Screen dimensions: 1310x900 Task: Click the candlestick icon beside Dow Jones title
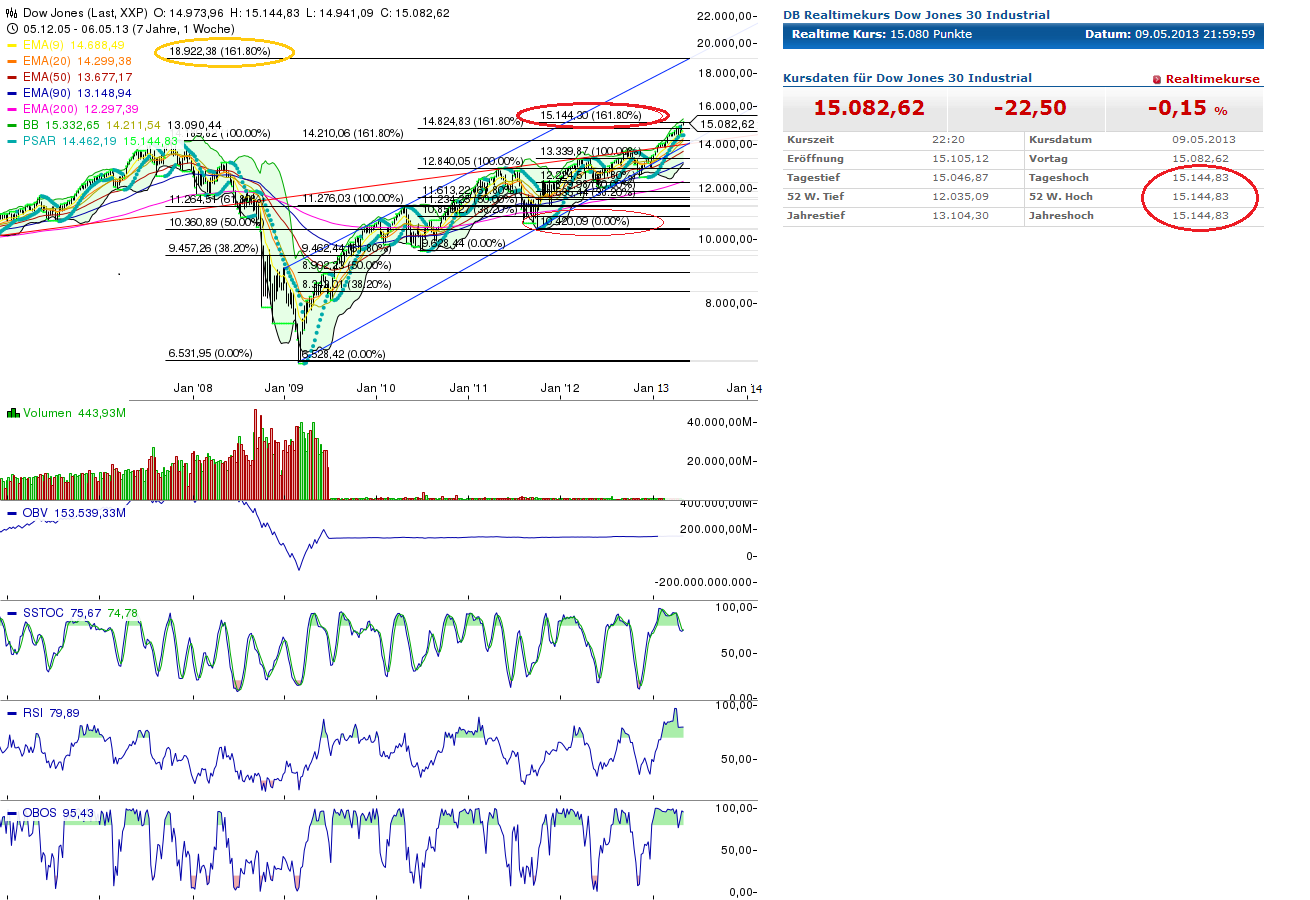tap(12, 13)
